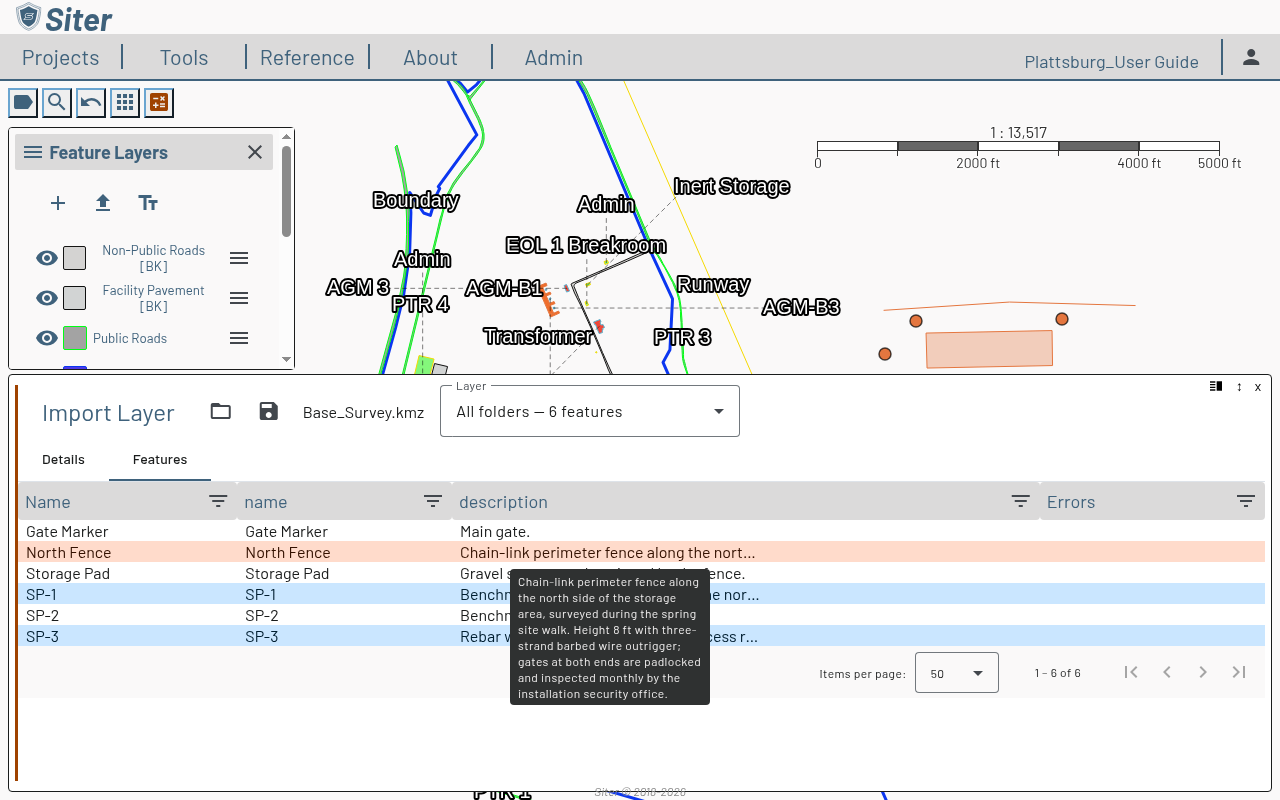Open the Tools menu

tap(184, 57)
